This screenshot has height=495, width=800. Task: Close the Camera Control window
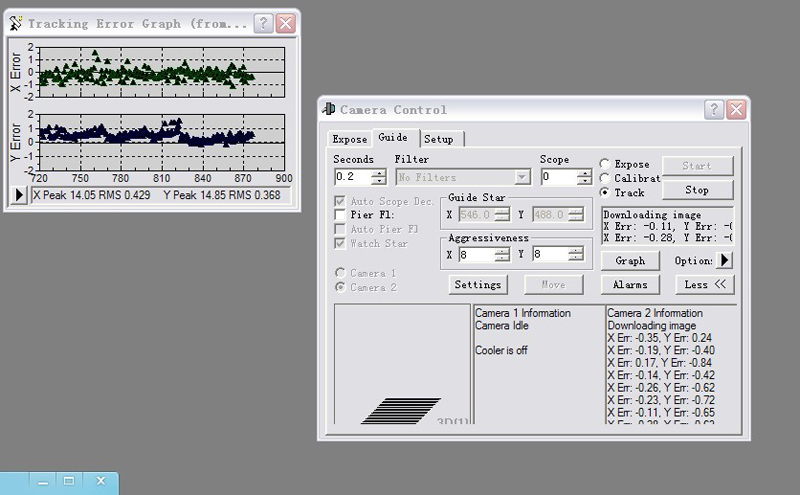tap(736, 109)
